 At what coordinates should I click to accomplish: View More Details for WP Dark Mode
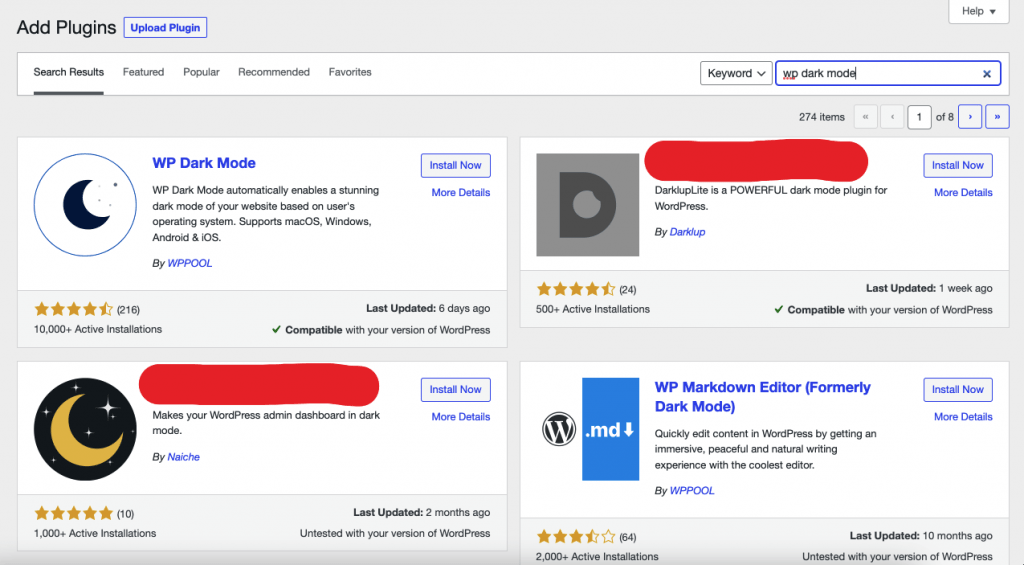pyautogui.click(x=460, y=193)
